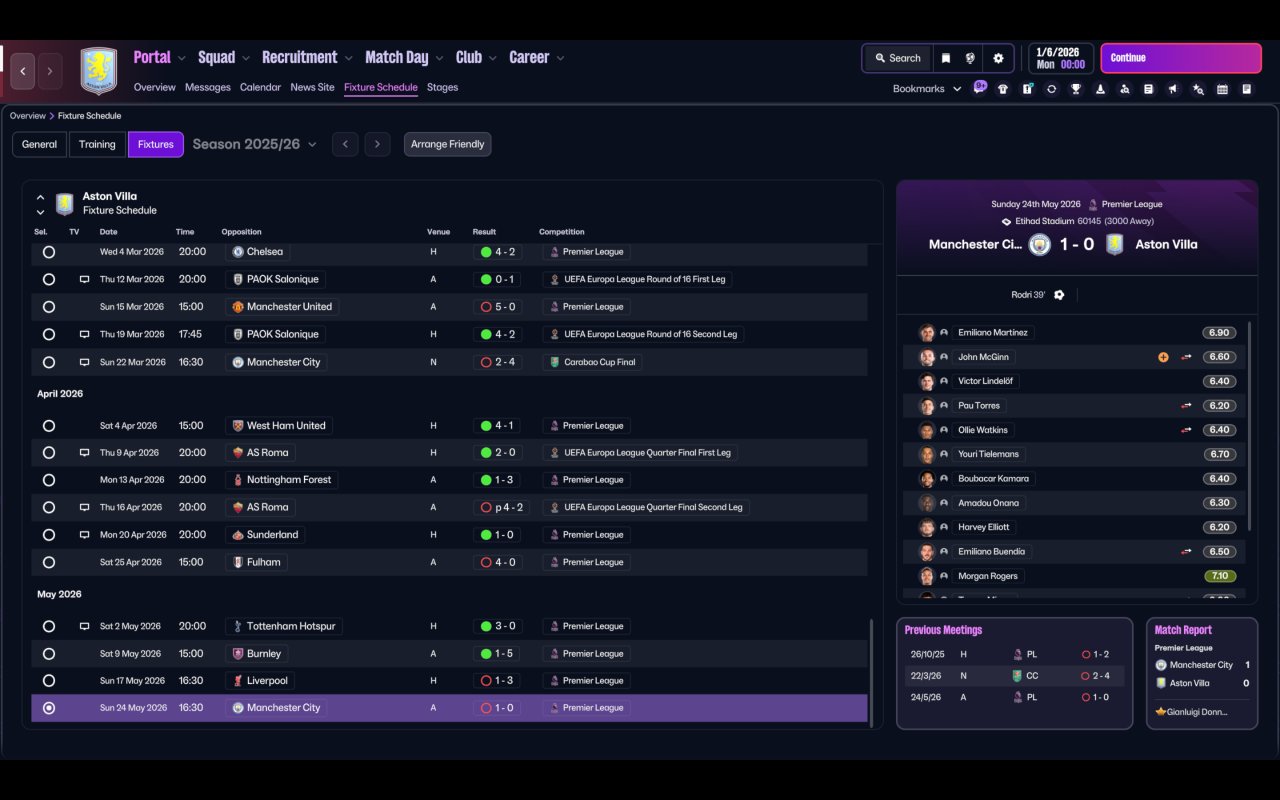Screen dimensions: 1280x800
Task: Click the trophy shortcut icon
Action: click(x=1076, y=89)
